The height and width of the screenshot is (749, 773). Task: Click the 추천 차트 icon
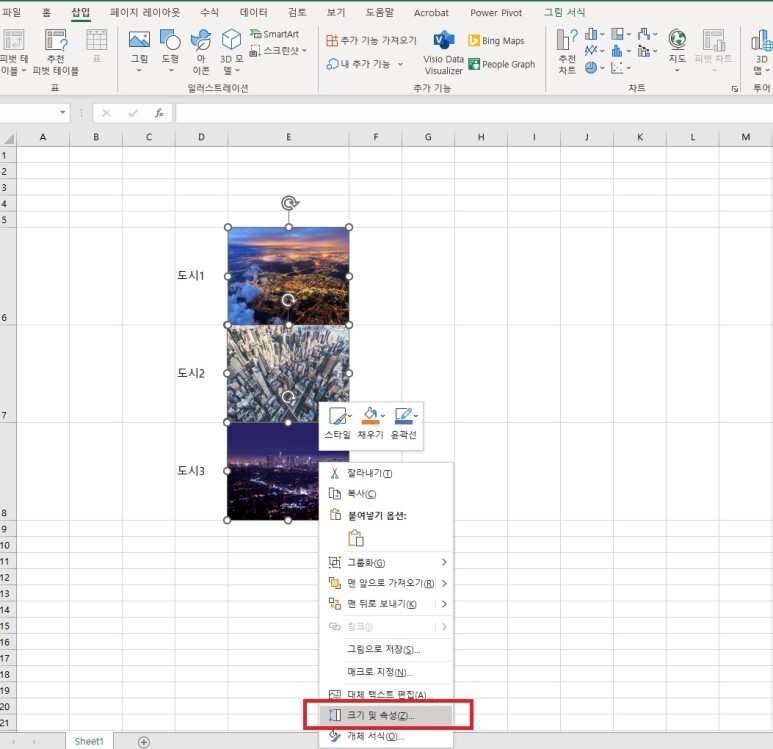567,39
